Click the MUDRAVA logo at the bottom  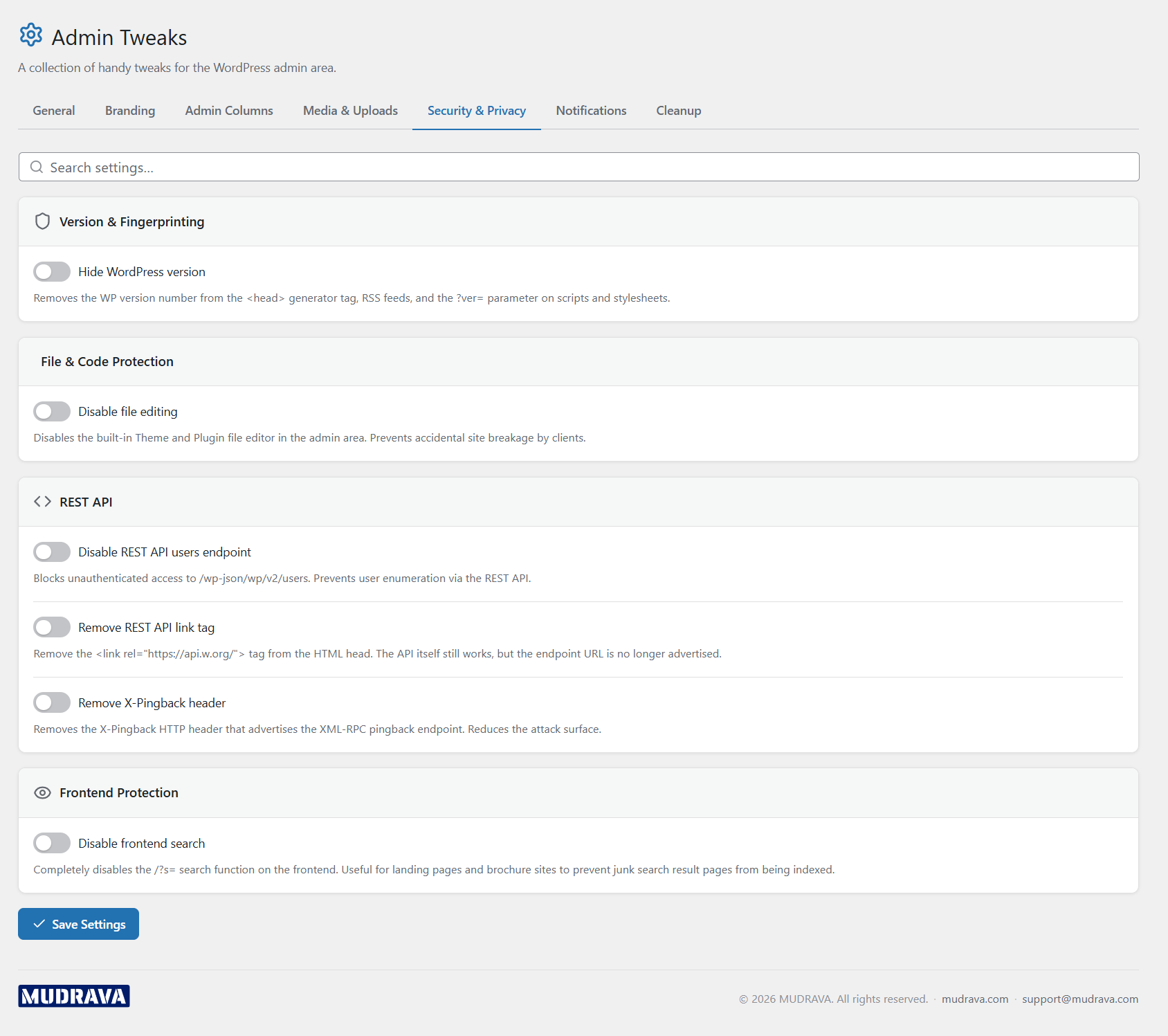coord(74,997)
